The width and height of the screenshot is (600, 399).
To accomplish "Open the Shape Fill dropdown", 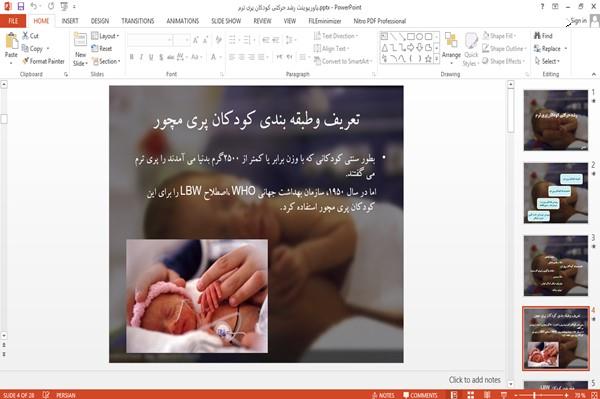I will pos(499,36).
